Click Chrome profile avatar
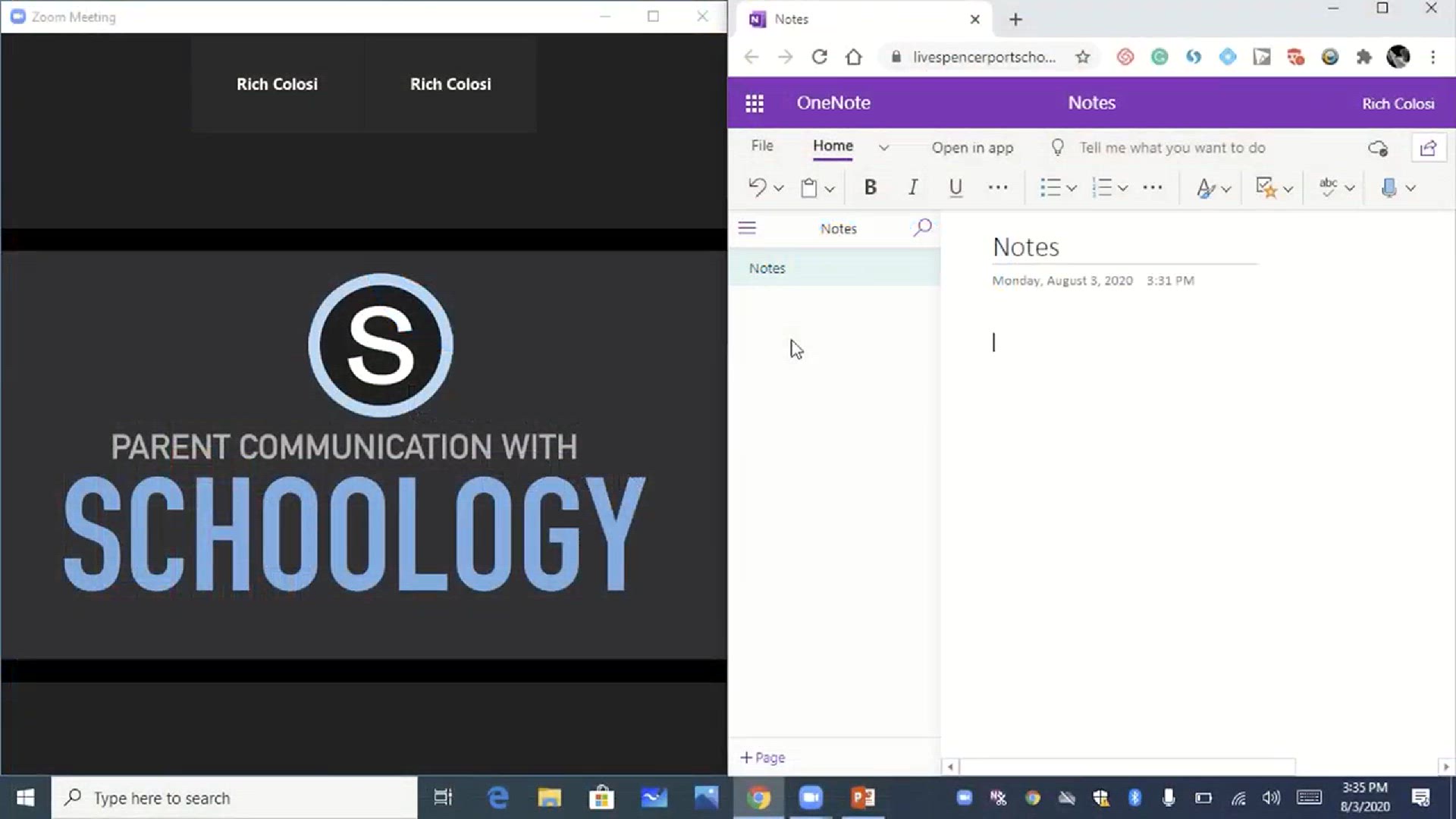 1398,57
